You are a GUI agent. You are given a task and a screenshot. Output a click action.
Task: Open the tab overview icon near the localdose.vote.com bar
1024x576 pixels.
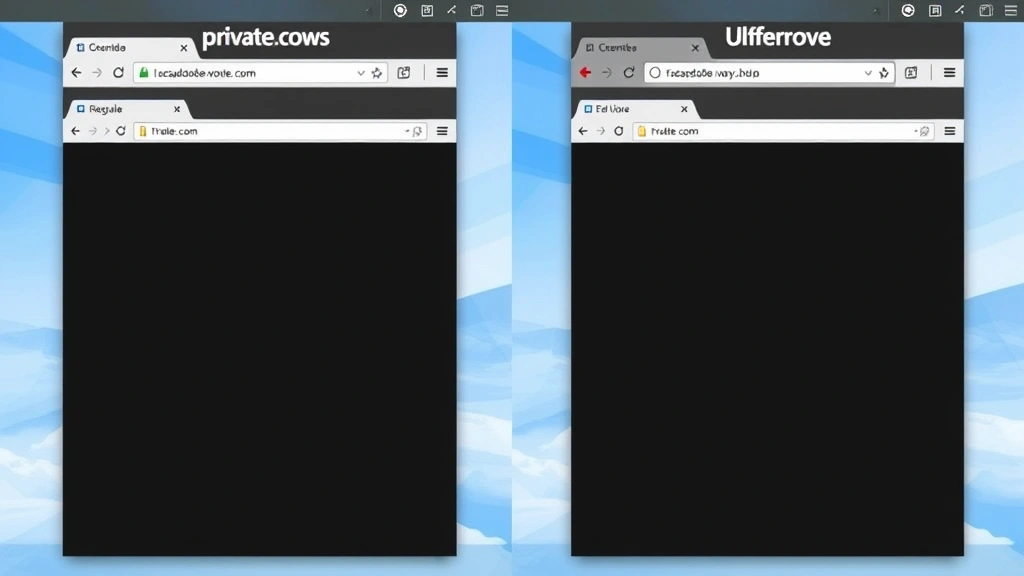(x=403, y=72)
